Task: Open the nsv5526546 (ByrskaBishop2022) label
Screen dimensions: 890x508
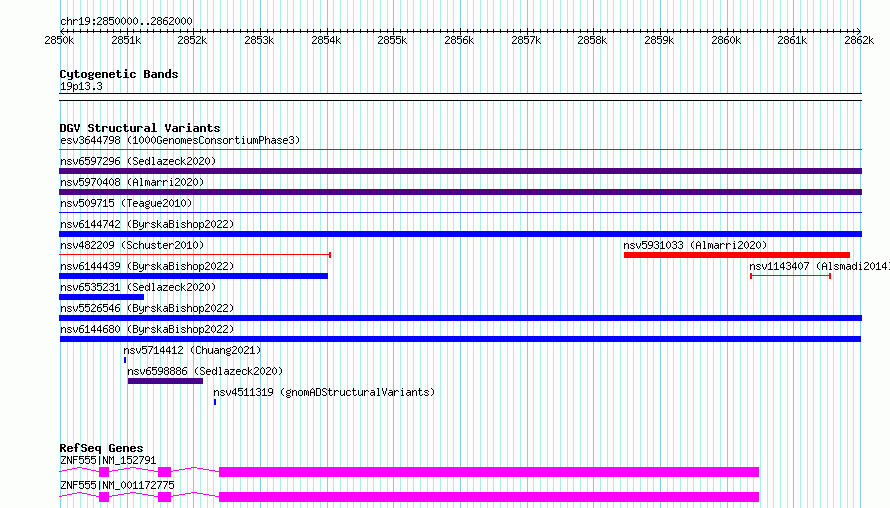Action: (147, 308)
